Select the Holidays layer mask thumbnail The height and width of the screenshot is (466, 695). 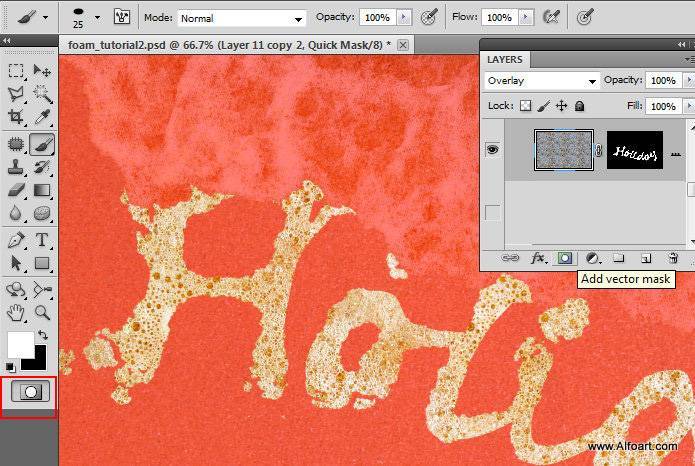[x=634, y=150]
